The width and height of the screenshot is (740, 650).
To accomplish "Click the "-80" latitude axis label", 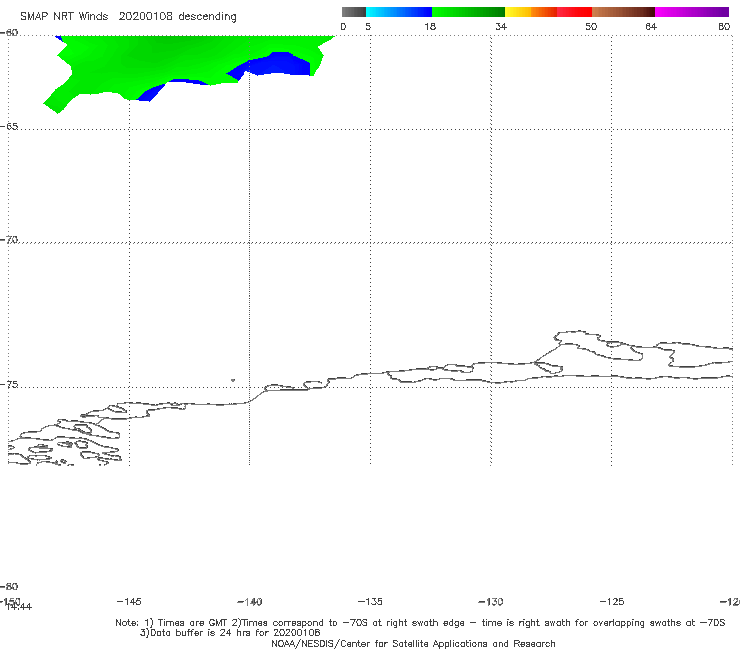I will coord(9,586).
